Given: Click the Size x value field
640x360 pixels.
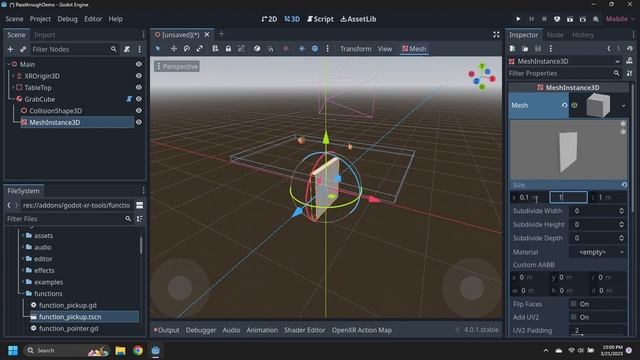Looking at the screenshot, I should coord(529,197).
